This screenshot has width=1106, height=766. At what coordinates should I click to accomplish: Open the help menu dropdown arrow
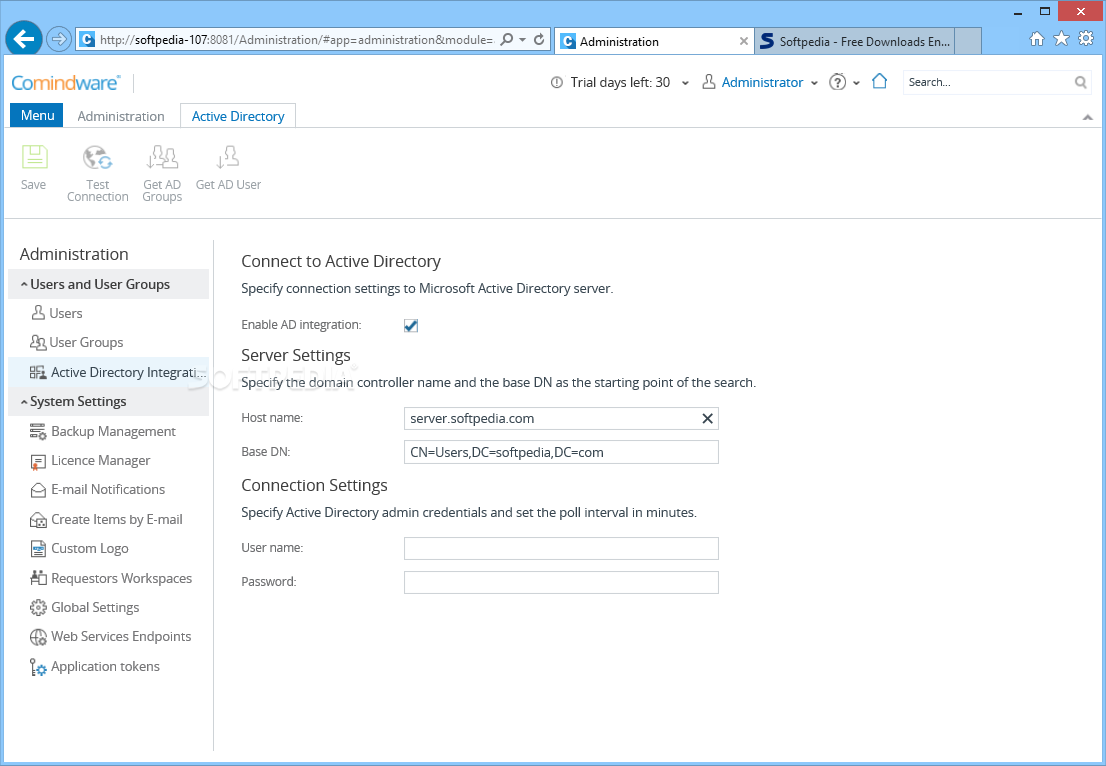856,83
